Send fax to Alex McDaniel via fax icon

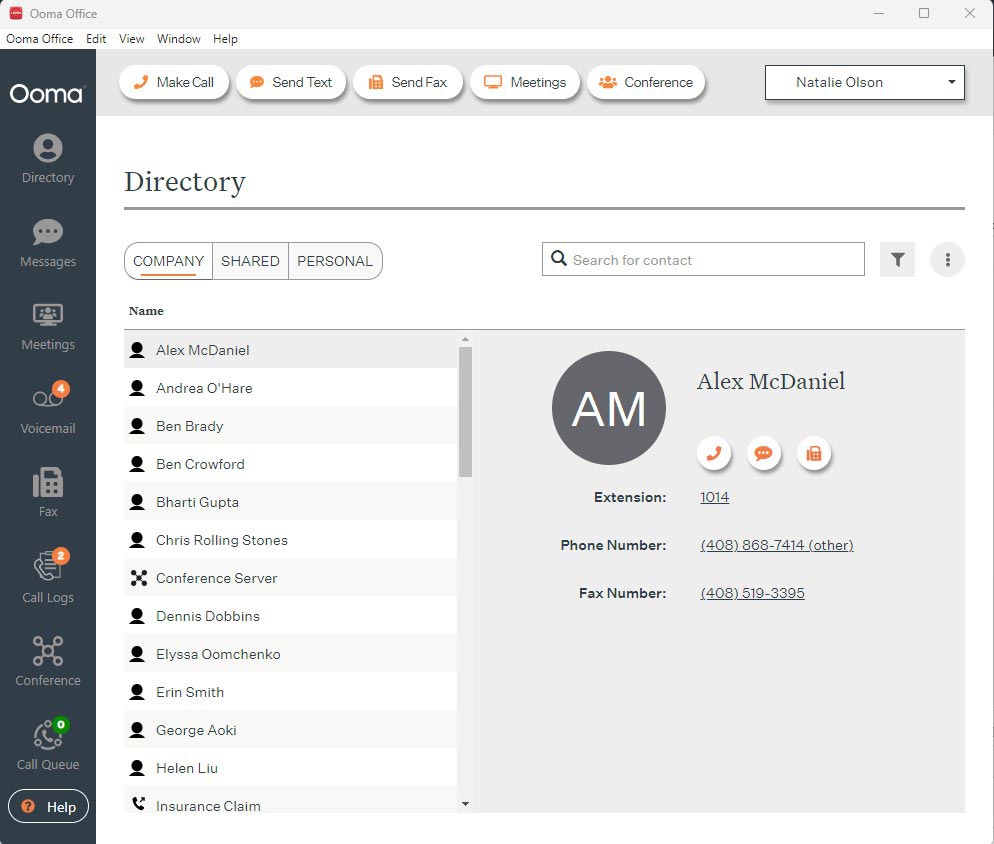coord(814,453)
